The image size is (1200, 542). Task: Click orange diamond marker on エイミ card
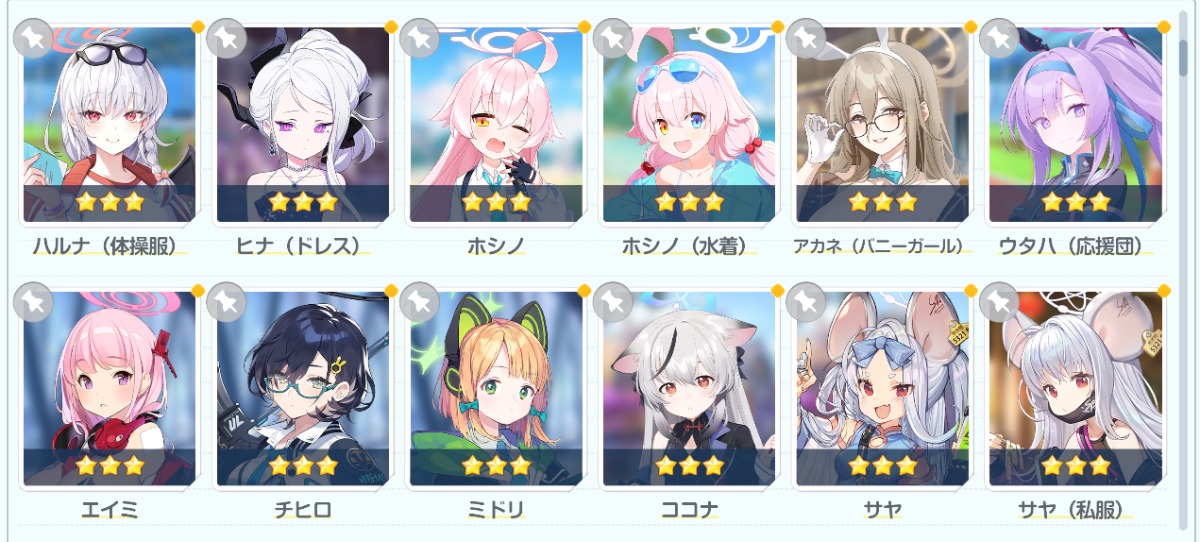(x=197, y=291)
